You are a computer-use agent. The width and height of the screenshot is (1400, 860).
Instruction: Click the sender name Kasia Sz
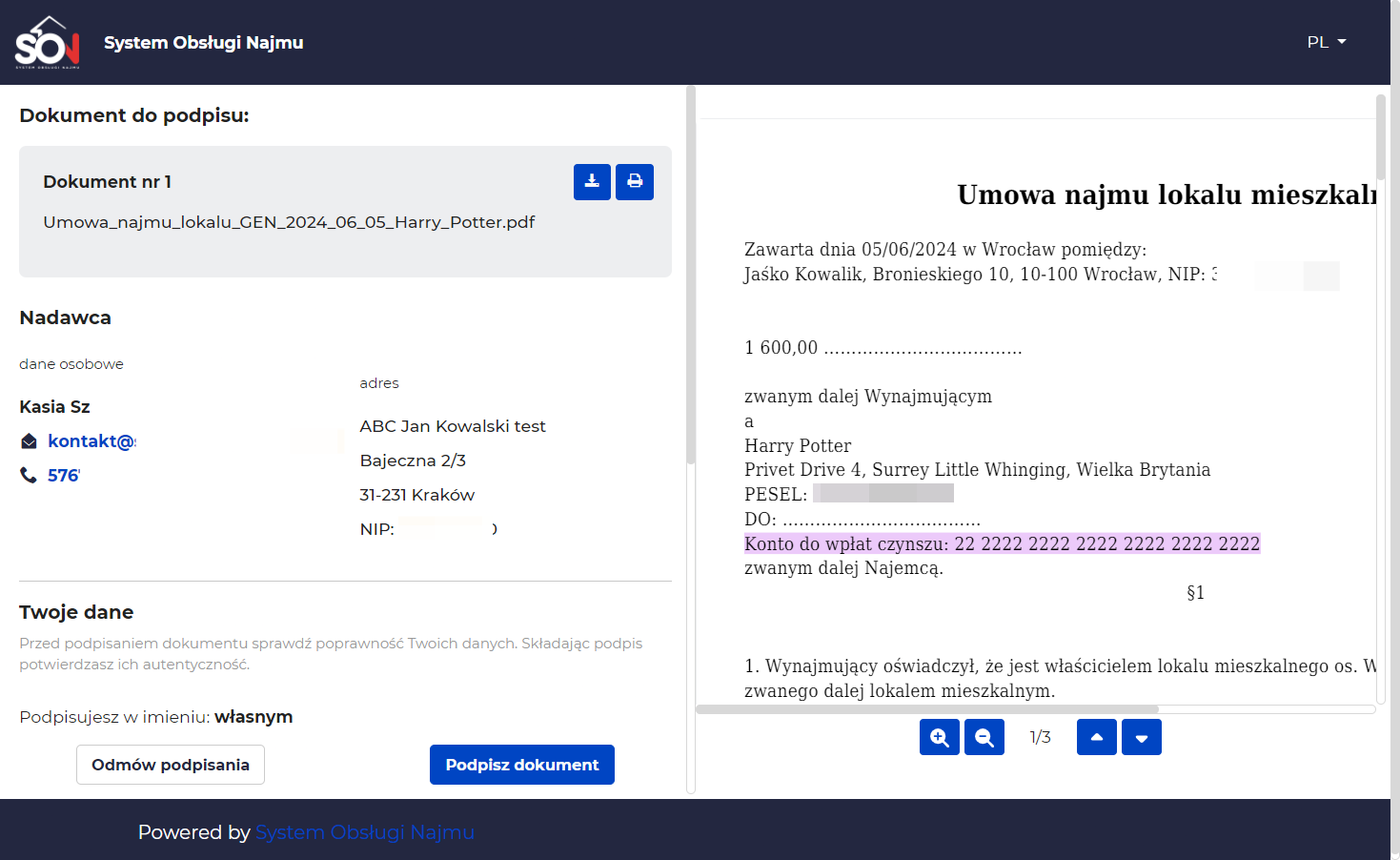click(55, 407)
